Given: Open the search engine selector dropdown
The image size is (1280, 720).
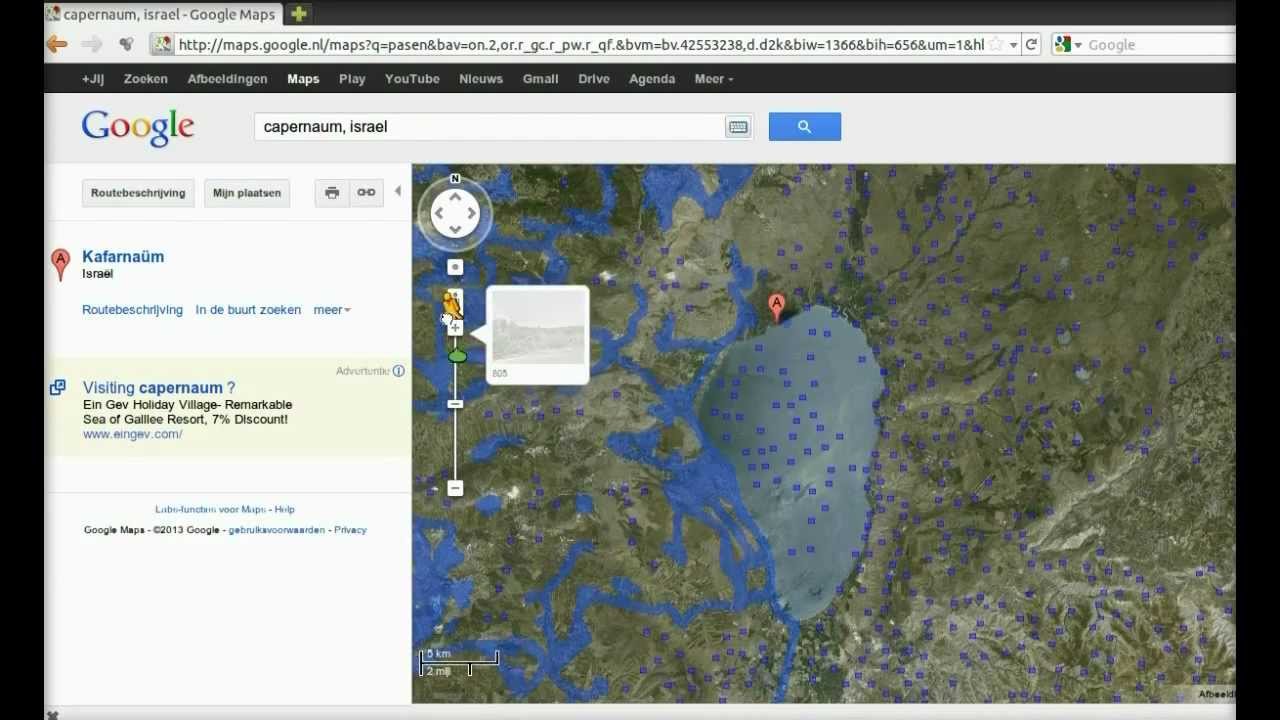Looking at the screenshot, I should 1067,44.
